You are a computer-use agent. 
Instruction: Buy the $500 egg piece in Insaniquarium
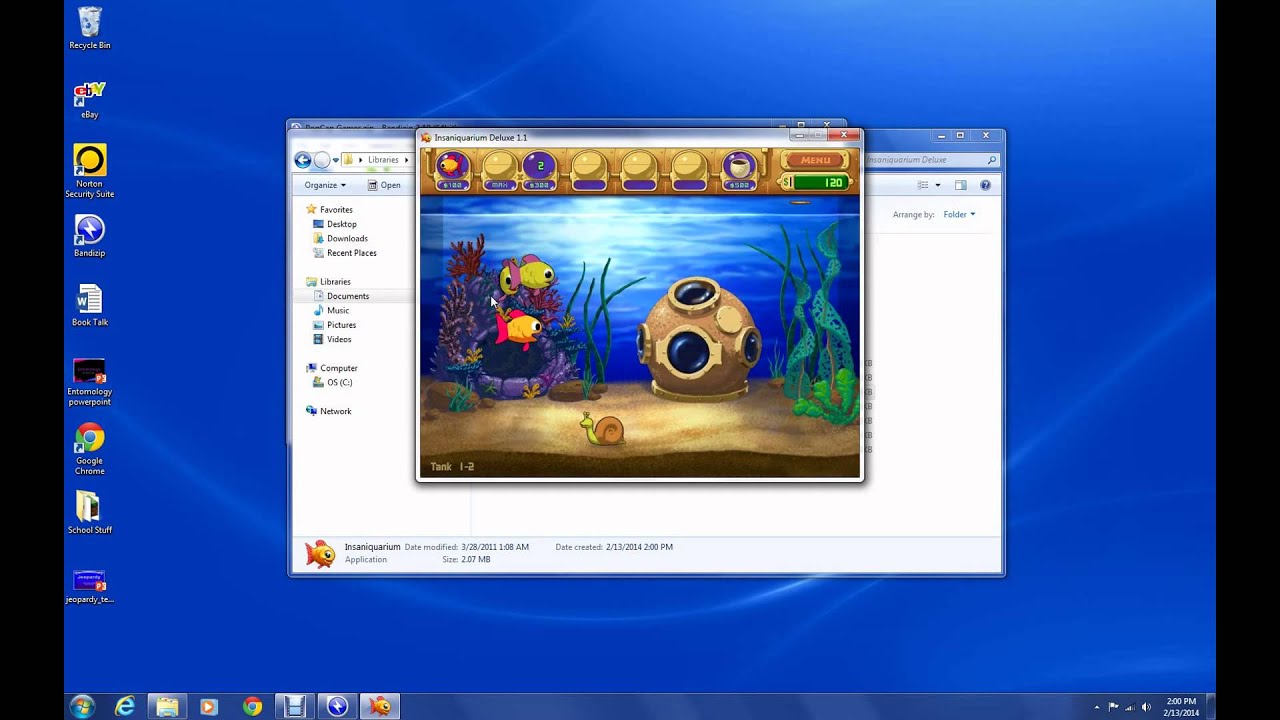coord(740,168)
